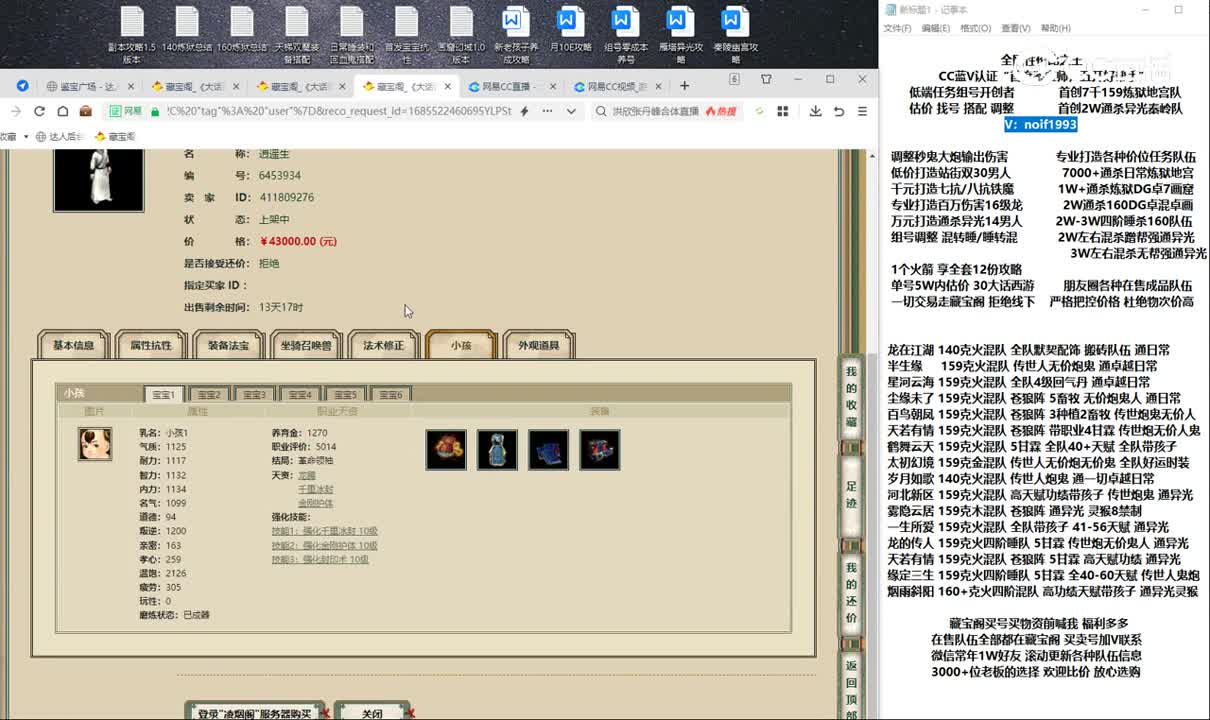This screenshot has width=1210, height=720.
Task: Open the browser hamburger menu icon
Action: 862,111
